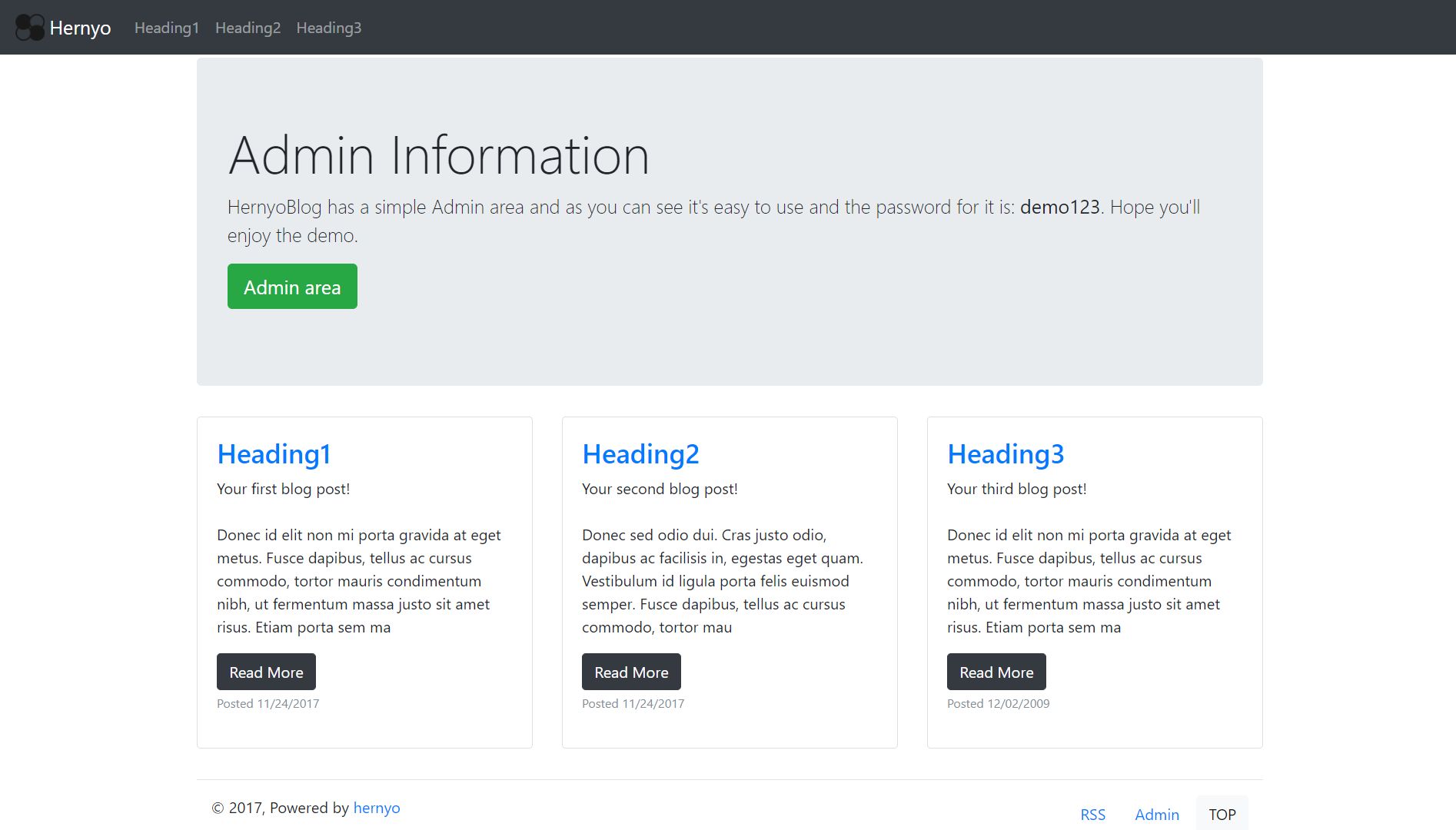1456x830 pixels.
Task: Click the 'Posted 12/02/2009' date text
Action: click(998, 703)
